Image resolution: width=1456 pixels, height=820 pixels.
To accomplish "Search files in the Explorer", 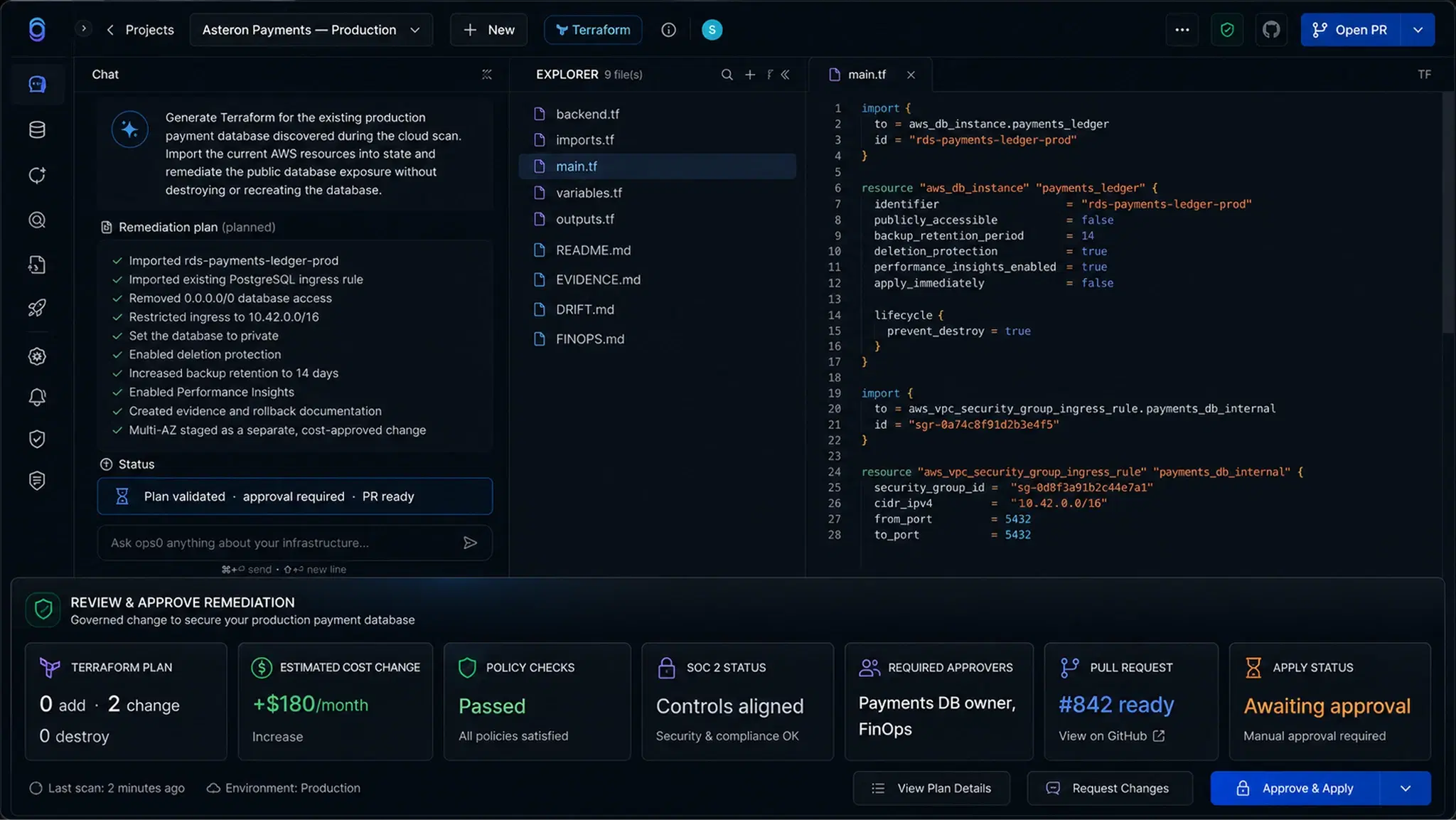I will tap(727, 75).
